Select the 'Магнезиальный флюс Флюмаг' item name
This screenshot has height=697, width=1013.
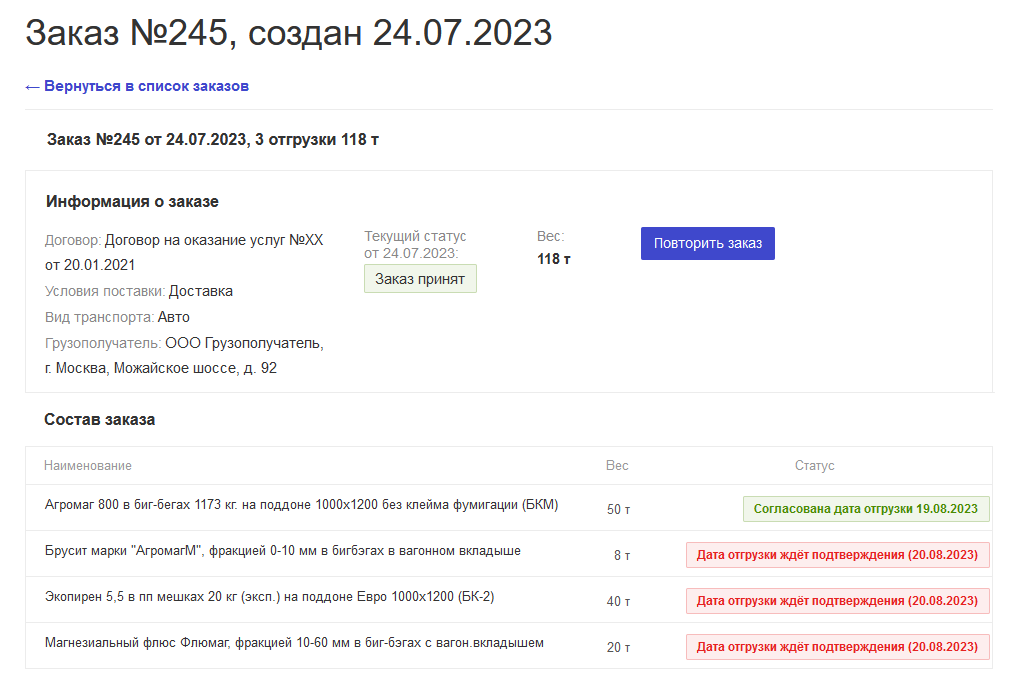click(294, 643)
